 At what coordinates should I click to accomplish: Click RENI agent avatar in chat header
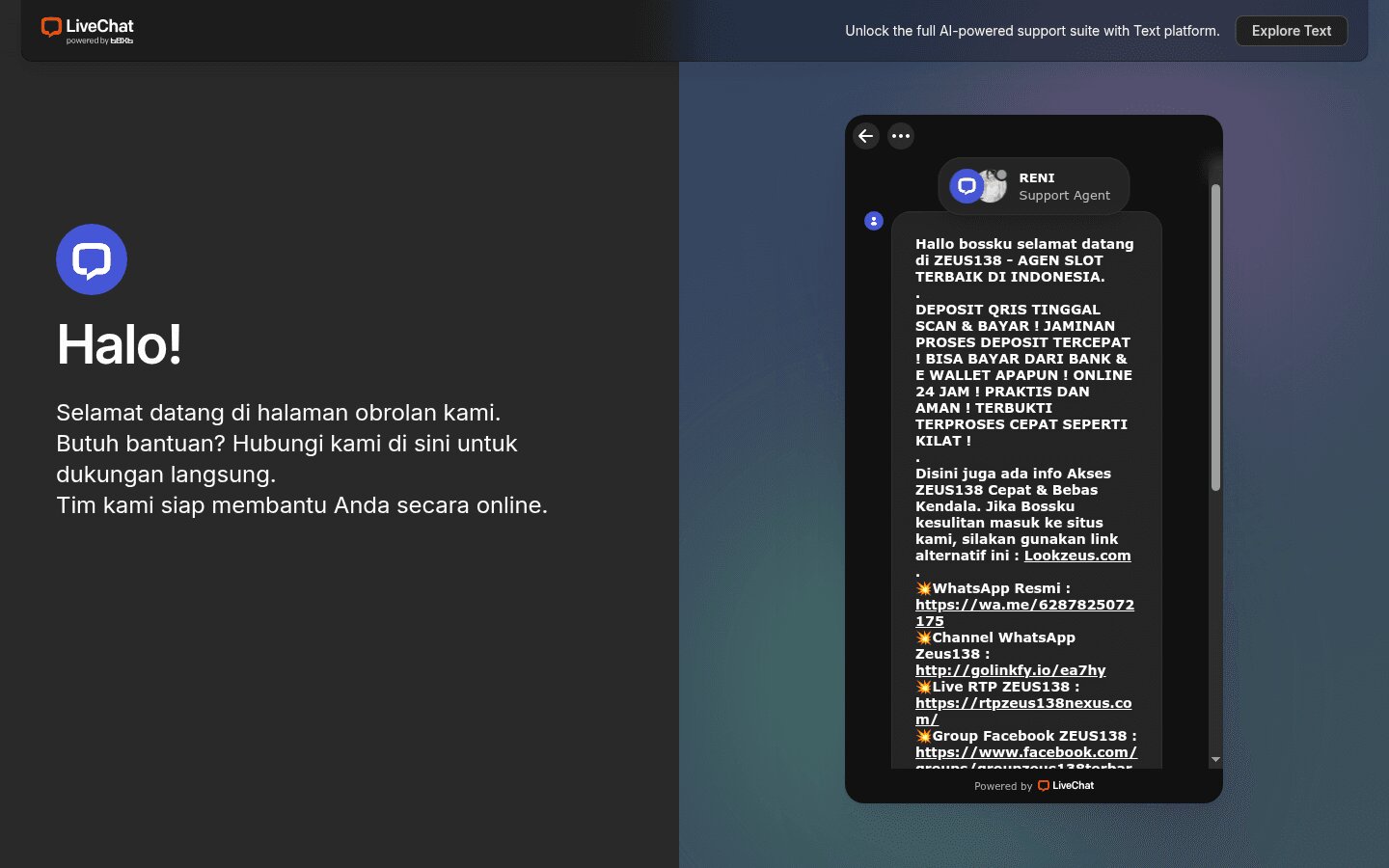point(992,185)
